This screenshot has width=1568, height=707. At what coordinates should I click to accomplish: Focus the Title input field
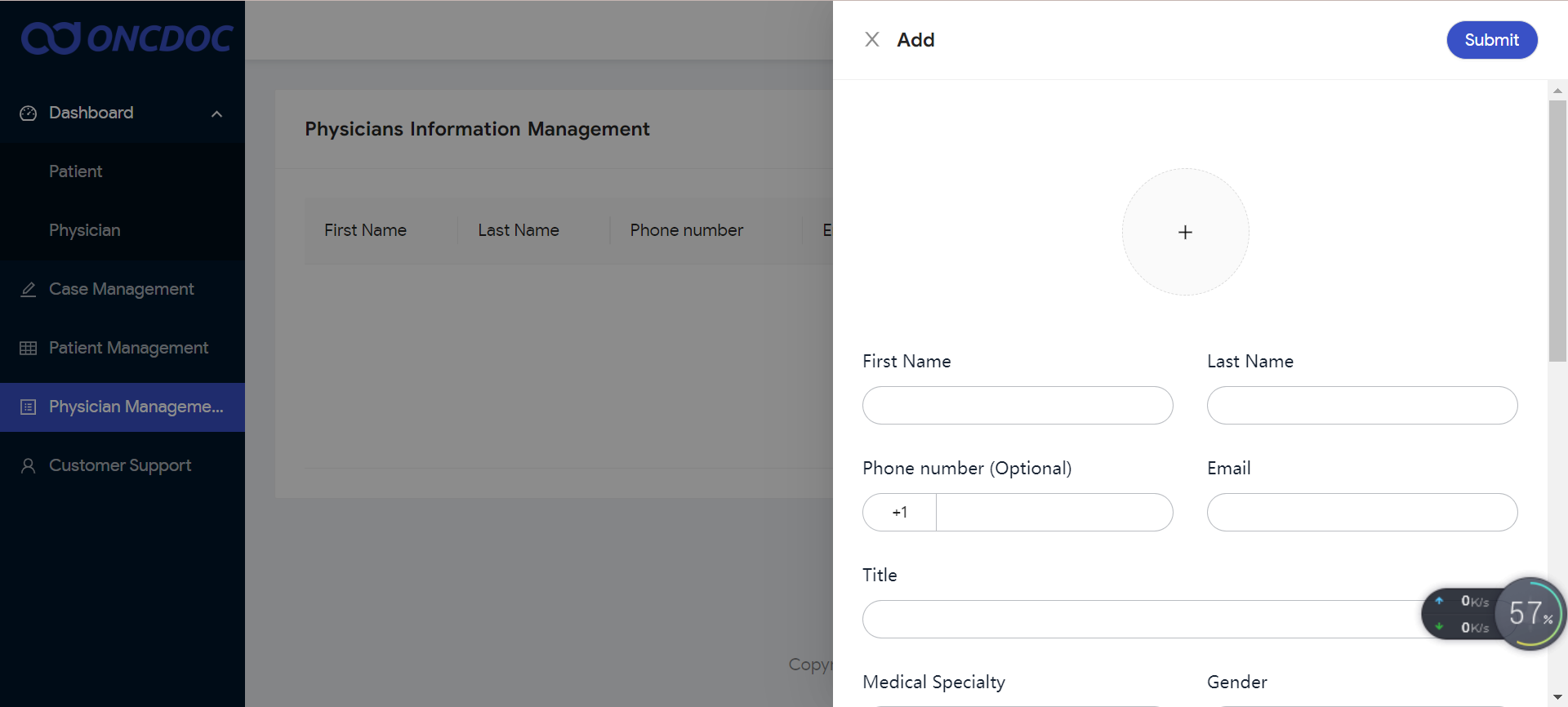[x=1190, y=620]
